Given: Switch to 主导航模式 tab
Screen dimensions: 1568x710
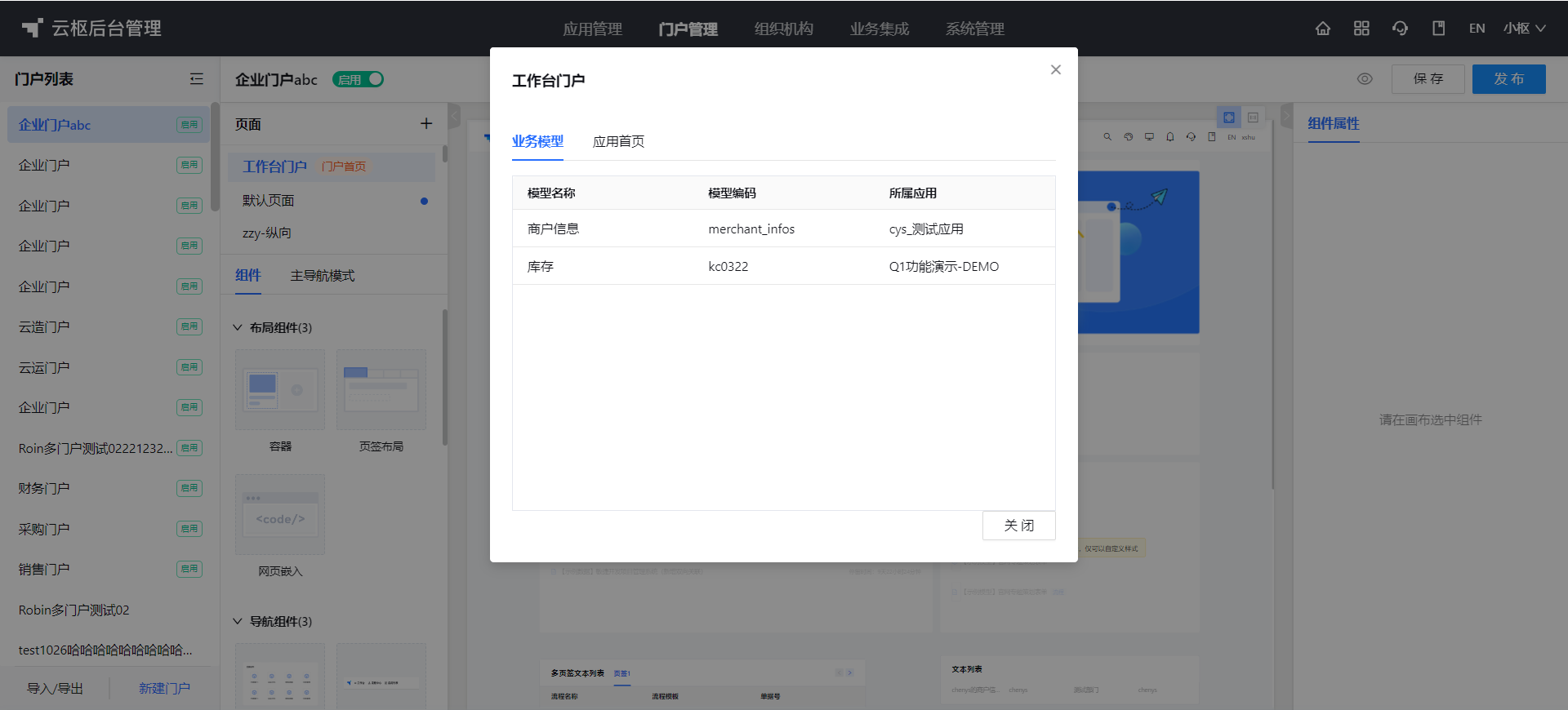Looking at the screenshot, I should pyautogui.click(x=323, y=276).
